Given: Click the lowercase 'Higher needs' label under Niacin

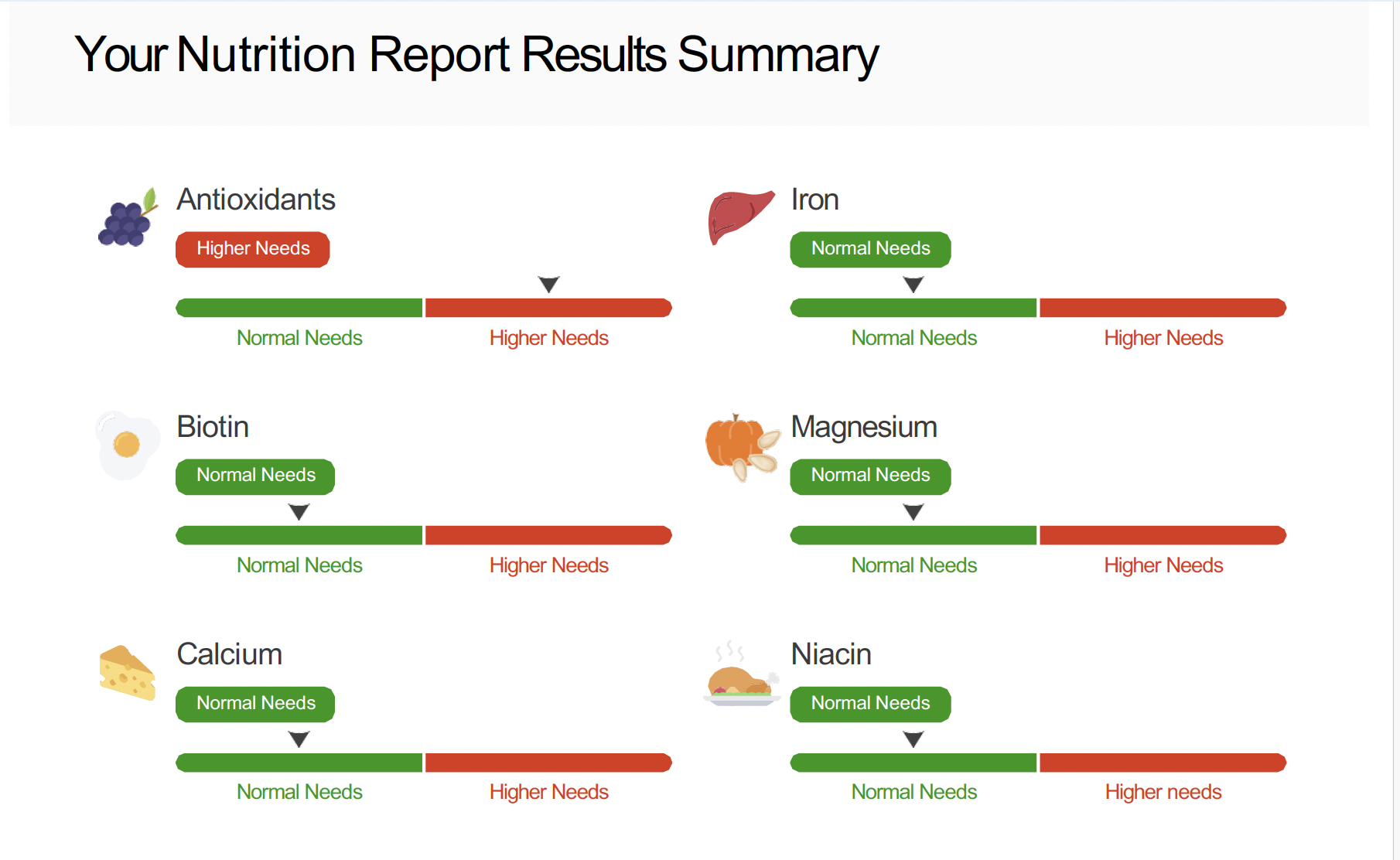Looking at the screenshot, I should coord(1163,792).
